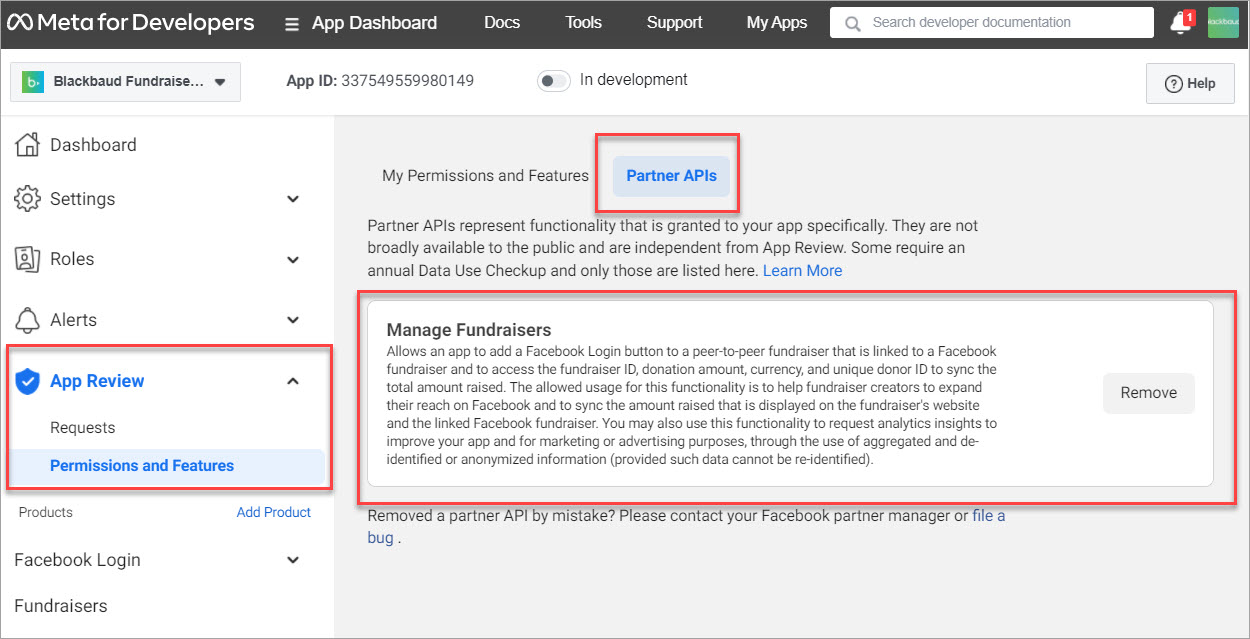Screen dimensions: 1250x639
Task: Expand the Alerts section chevron
Action: (x=293, y=320)
